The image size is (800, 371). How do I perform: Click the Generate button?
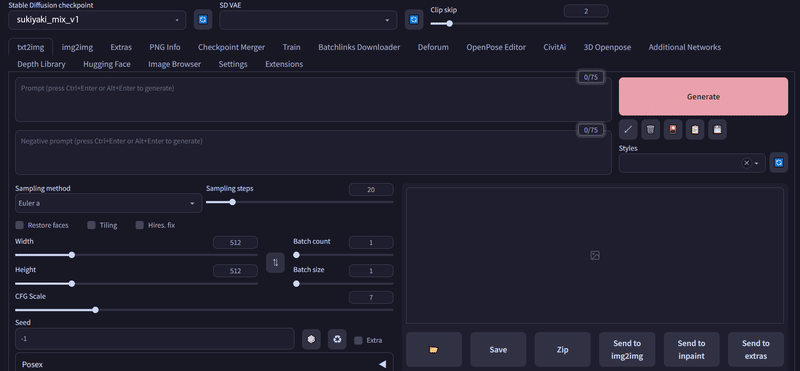(x=703, y=96)
